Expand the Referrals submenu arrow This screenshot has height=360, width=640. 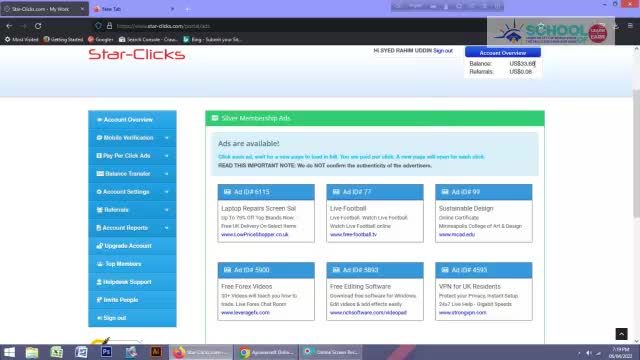tap(167, 210)
